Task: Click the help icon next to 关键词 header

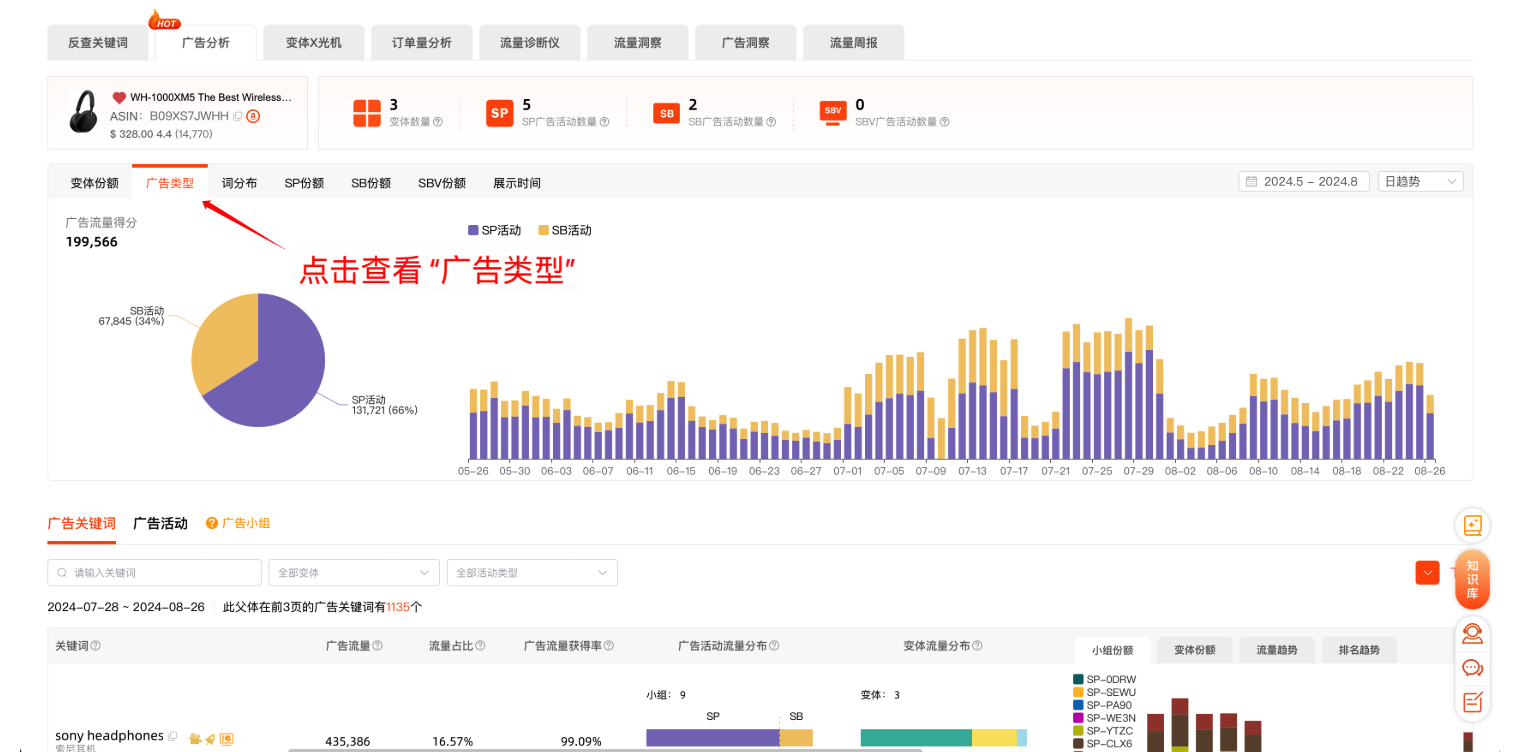Action: click(96, 646)
